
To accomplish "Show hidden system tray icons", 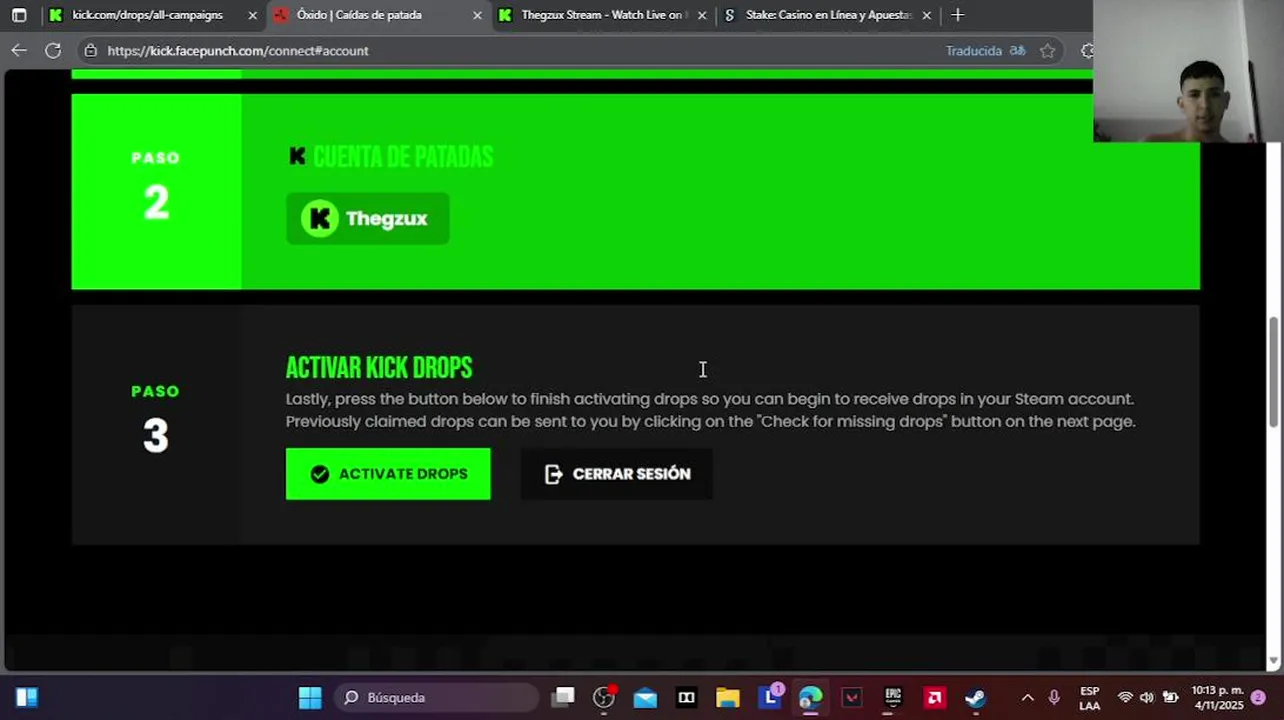I will [1027, 697].
